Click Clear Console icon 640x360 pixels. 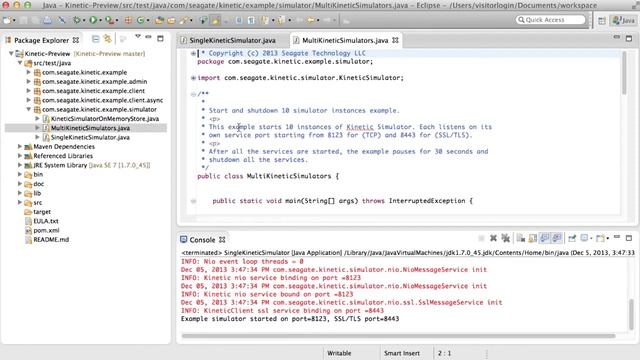520,238
